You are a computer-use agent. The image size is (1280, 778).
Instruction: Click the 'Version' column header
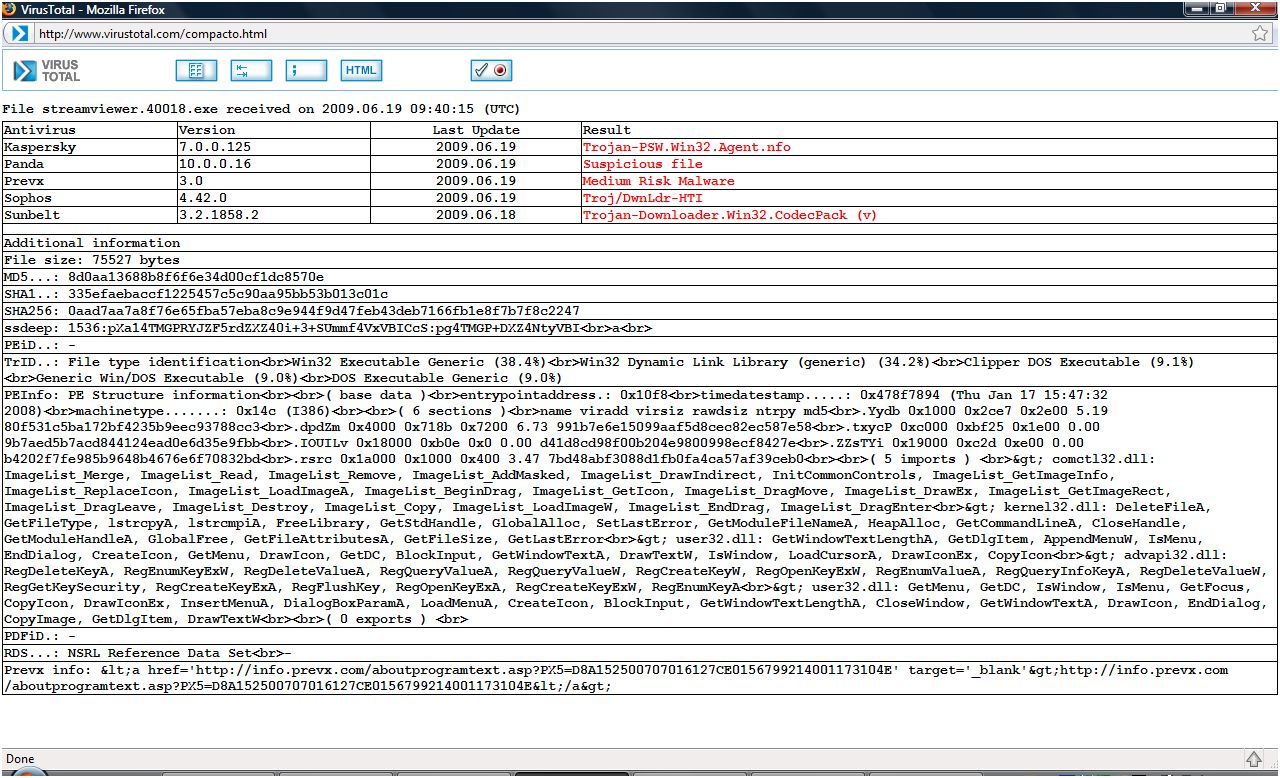[x=275, y=130]
